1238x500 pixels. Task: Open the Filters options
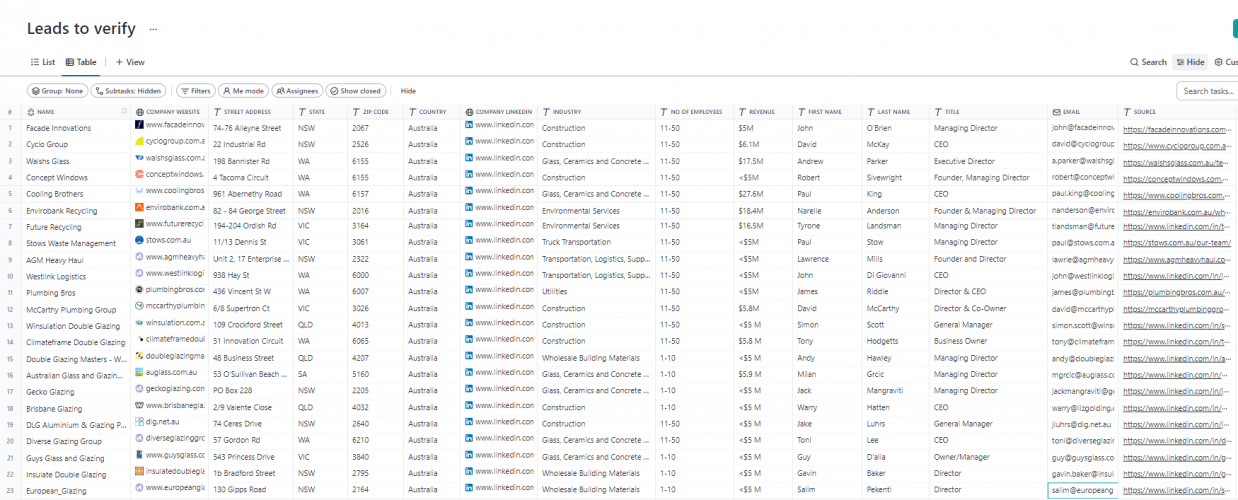tap(196, 91)
